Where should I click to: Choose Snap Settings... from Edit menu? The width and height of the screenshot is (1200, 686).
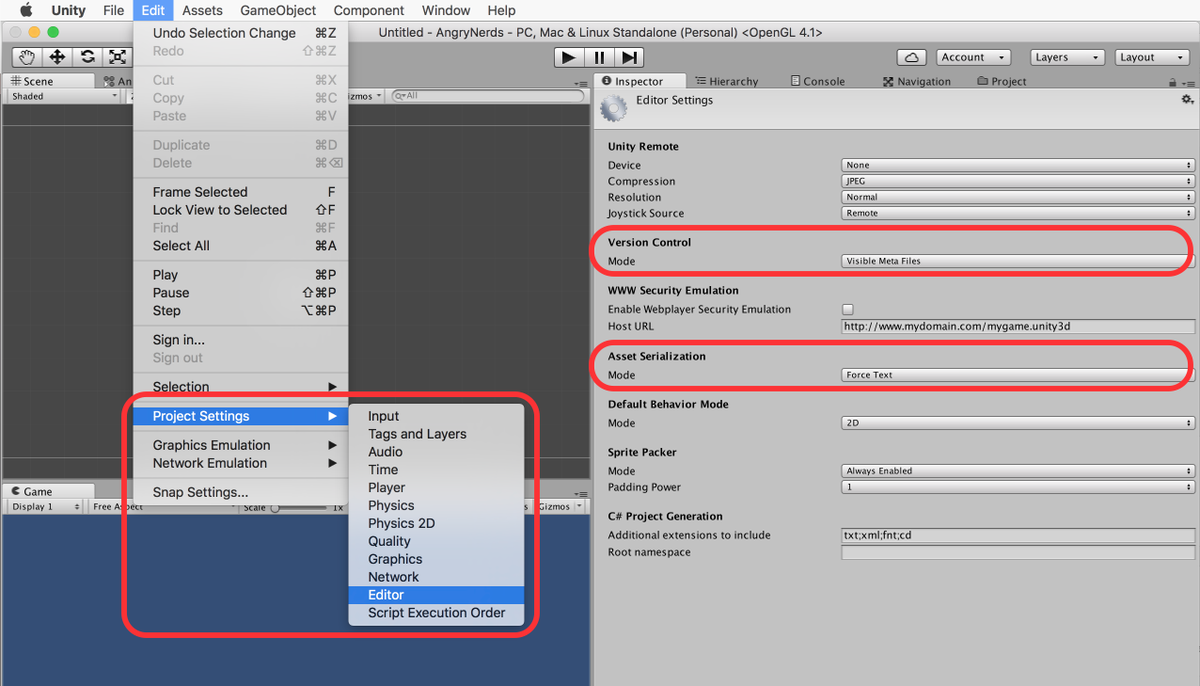pos(241,492)
